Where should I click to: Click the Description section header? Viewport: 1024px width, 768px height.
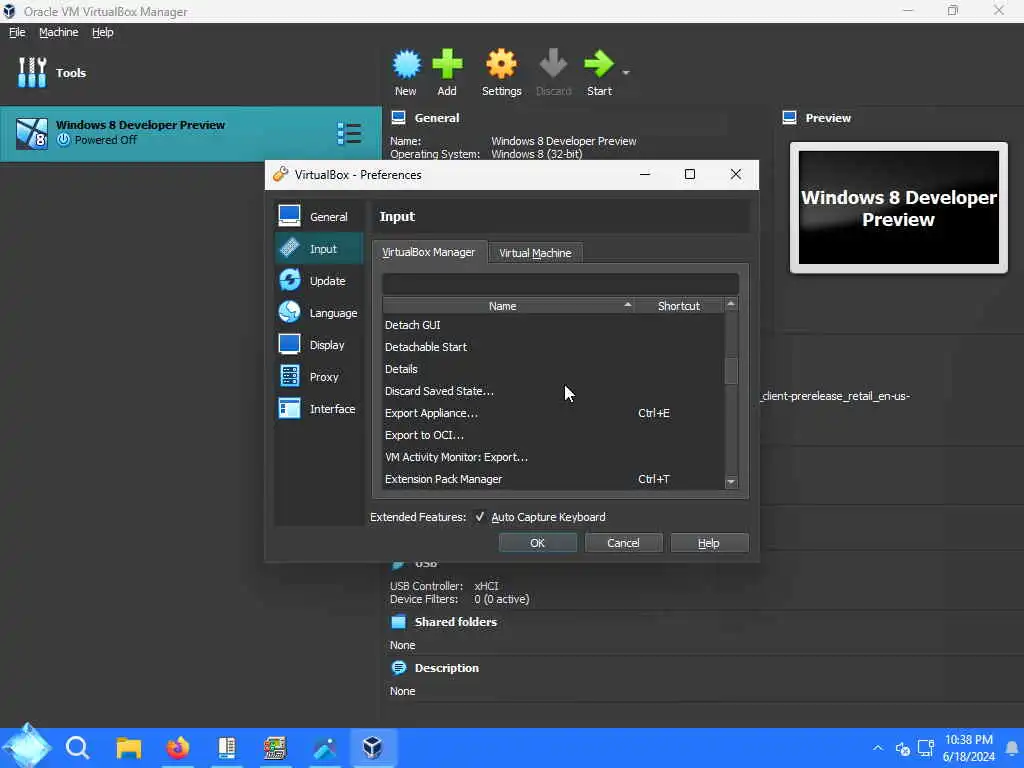tap(446, 667)
